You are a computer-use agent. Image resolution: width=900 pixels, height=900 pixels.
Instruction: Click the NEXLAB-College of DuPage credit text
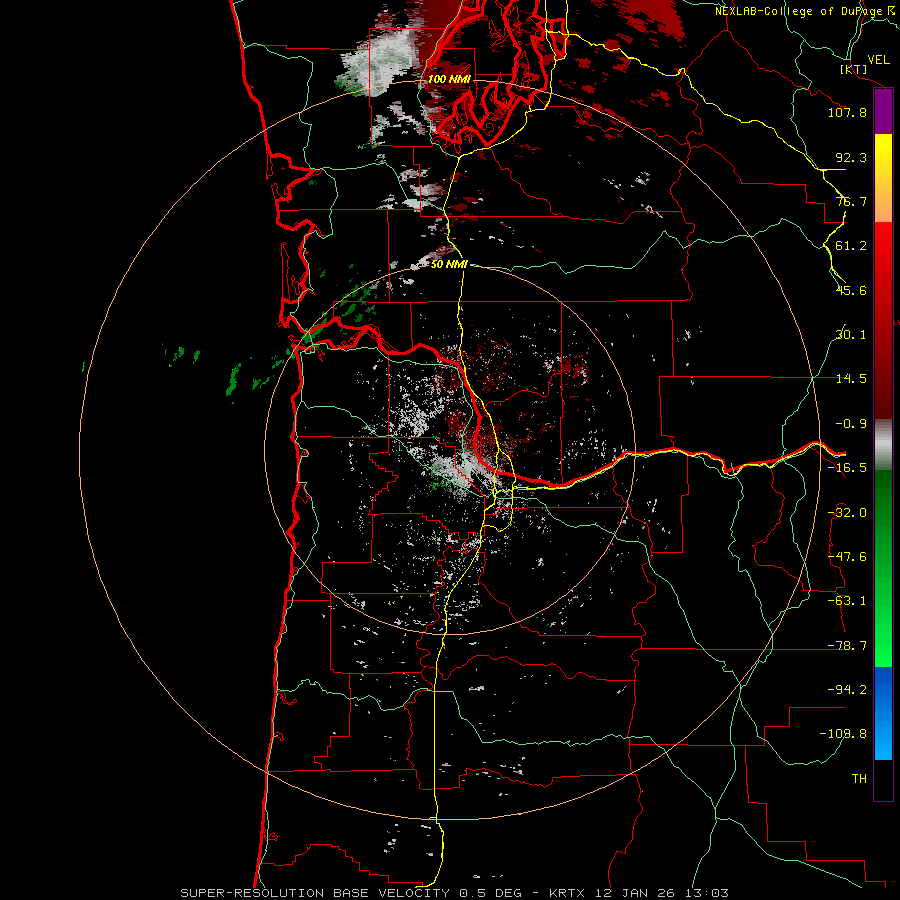(806, 11)
